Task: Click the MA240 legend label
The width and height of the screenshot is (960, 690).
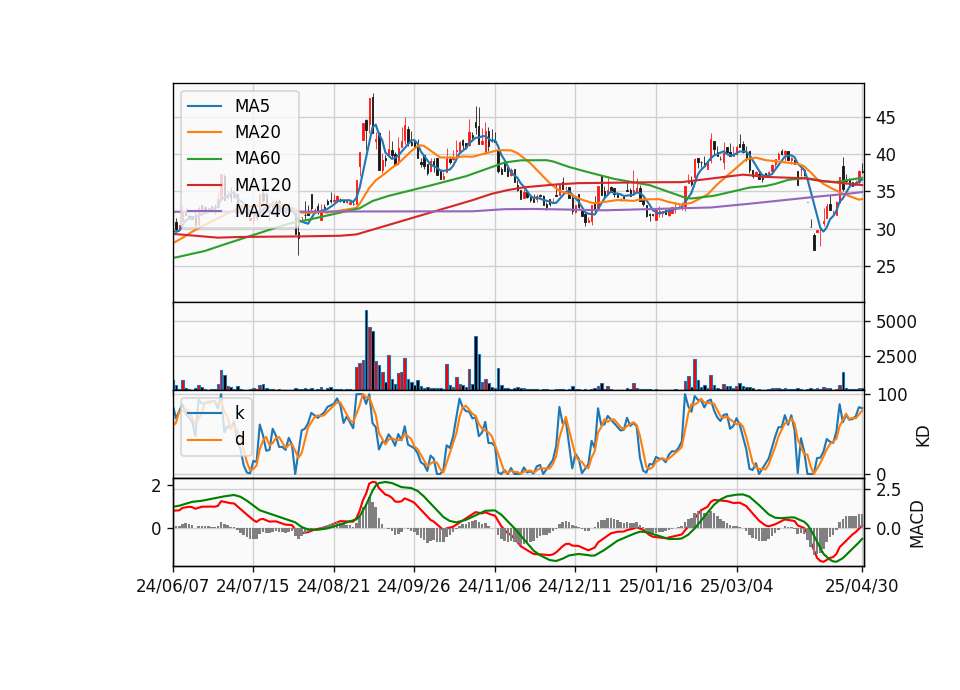Action: click(x=263, y=211)
